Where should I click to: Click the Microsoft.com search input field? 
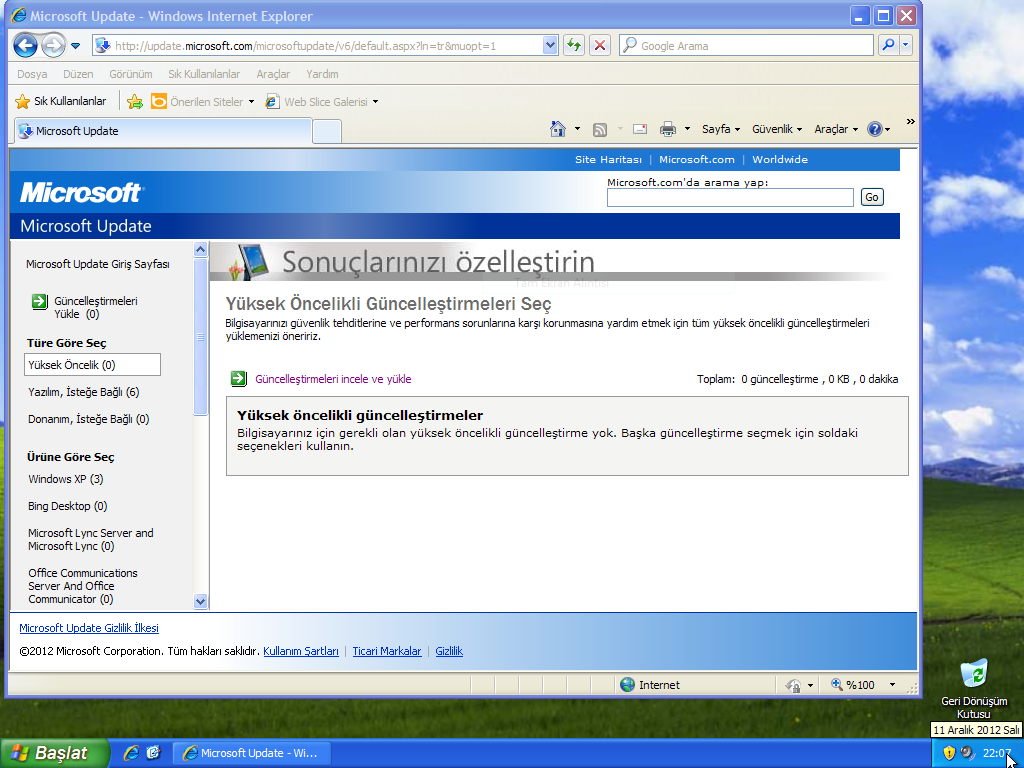click(x=730, y=197)
